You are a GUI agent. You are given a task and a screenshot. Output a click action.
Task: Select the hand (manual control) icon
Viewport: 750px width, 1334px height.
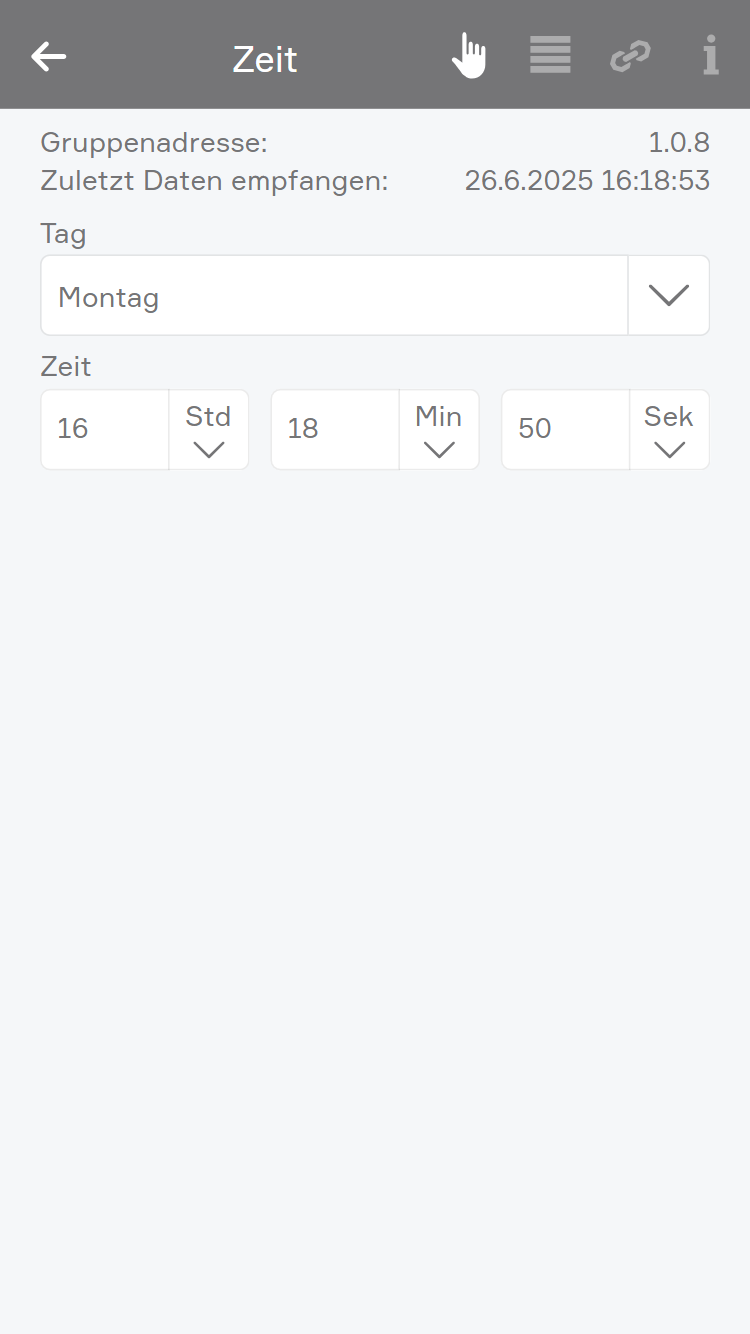468,56
